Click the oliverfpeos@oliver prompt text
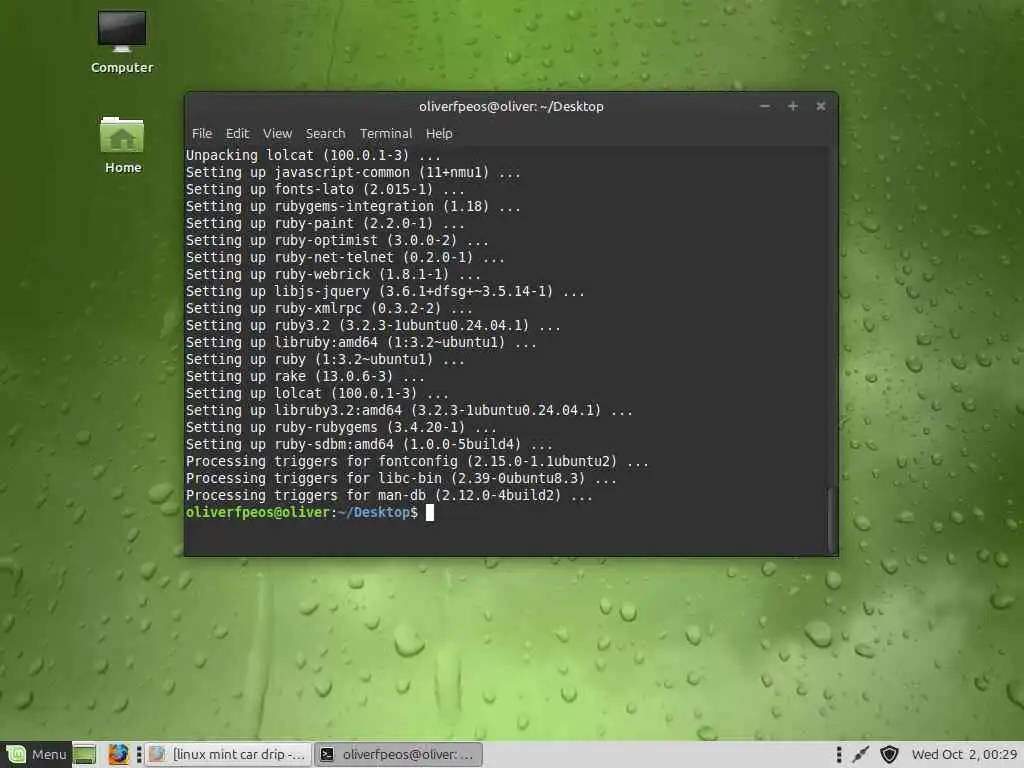Screen dimensions: 1024x768 [x=301, y=512]
